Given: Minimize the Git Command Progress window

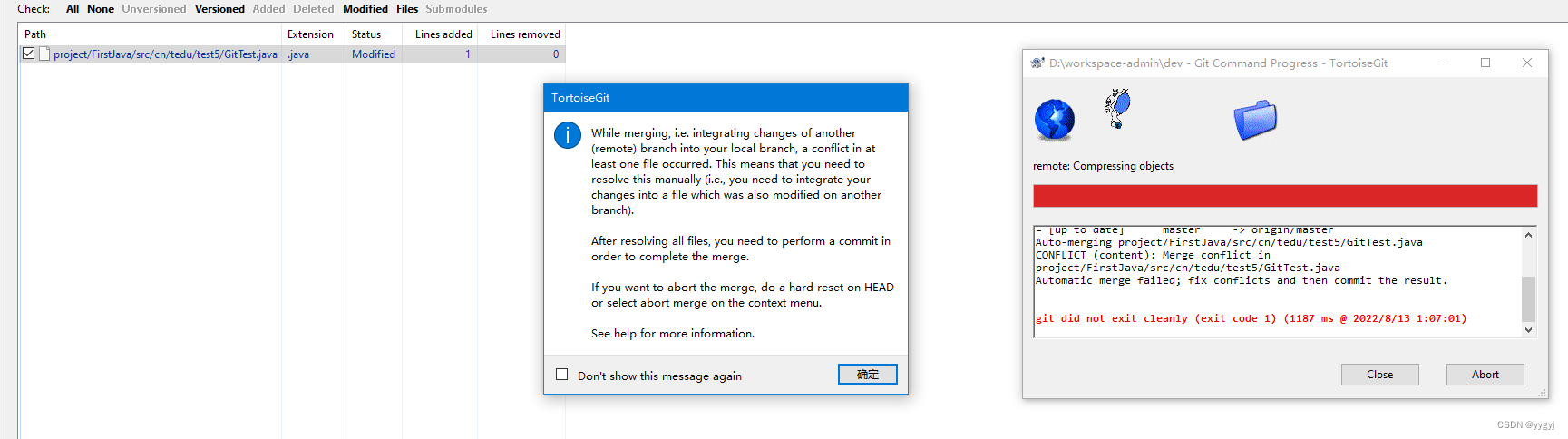Looking at the screenshot, I should (1445, 63).
